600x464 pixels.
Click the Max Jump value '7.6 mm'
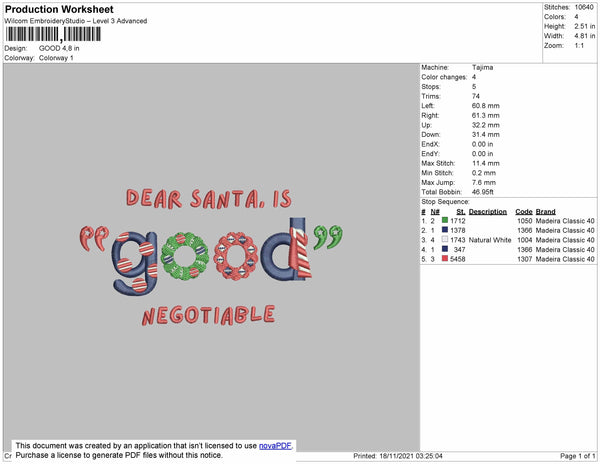point(484,182)
